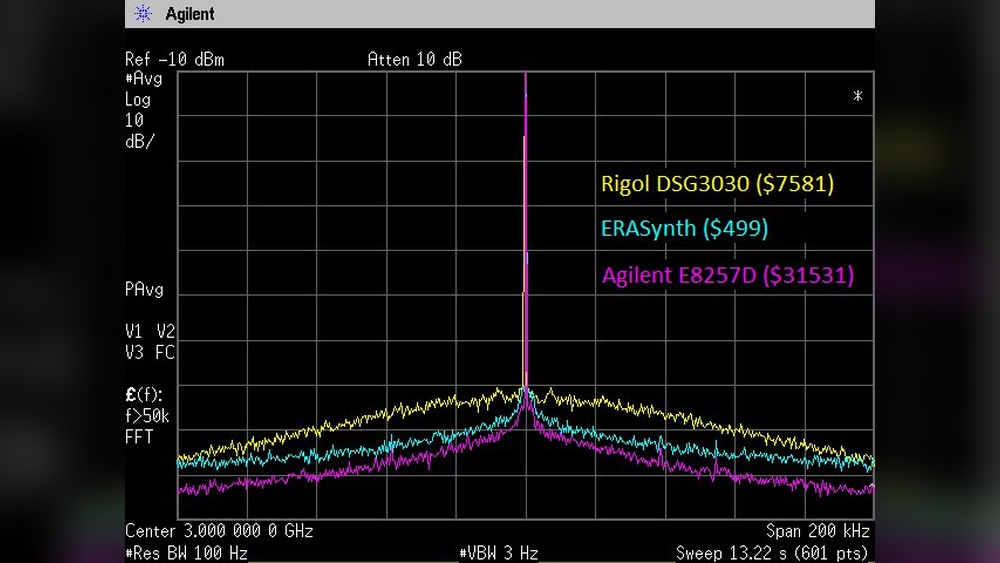Click the 'PAvg' averaging label

coord(144,289)
